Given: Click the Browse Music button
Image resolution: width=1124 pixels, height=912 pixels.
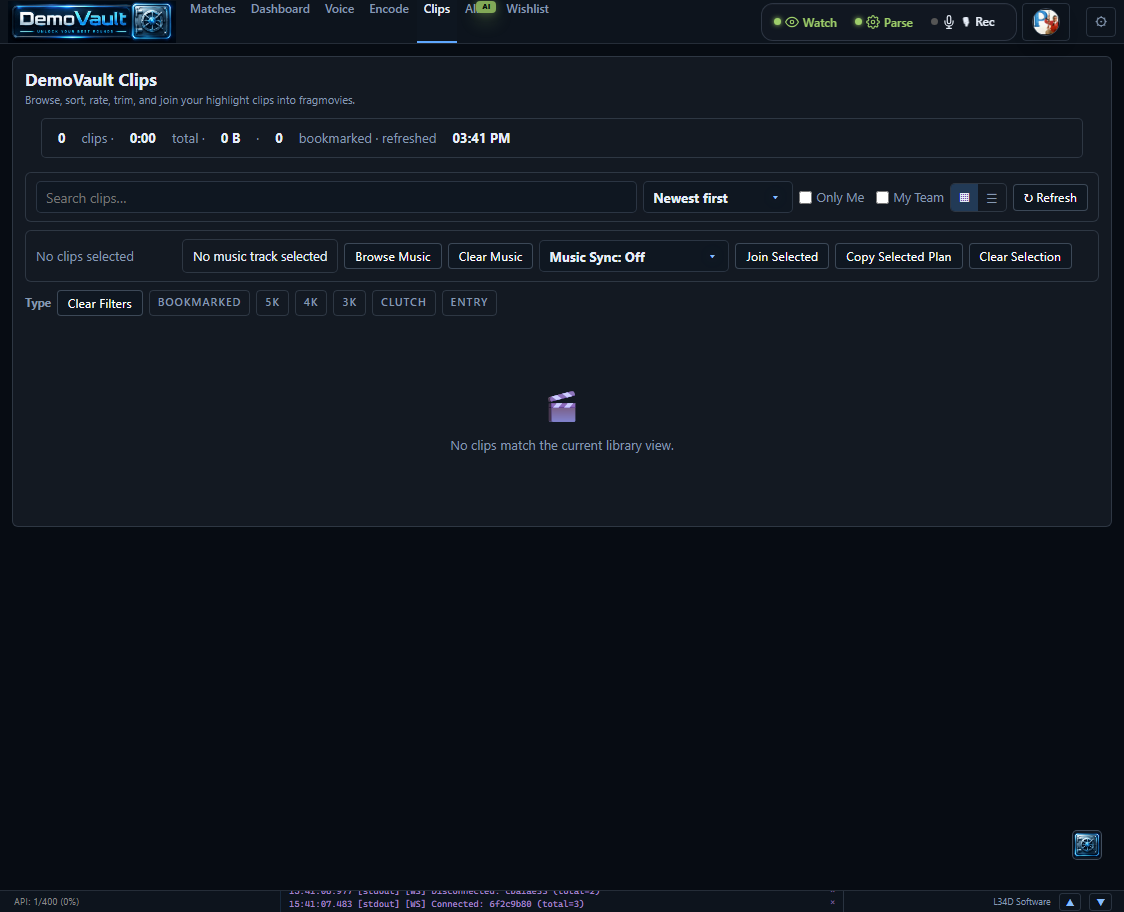Looking at the screenshot, I should pyautogui.click(x=393, y=257).
